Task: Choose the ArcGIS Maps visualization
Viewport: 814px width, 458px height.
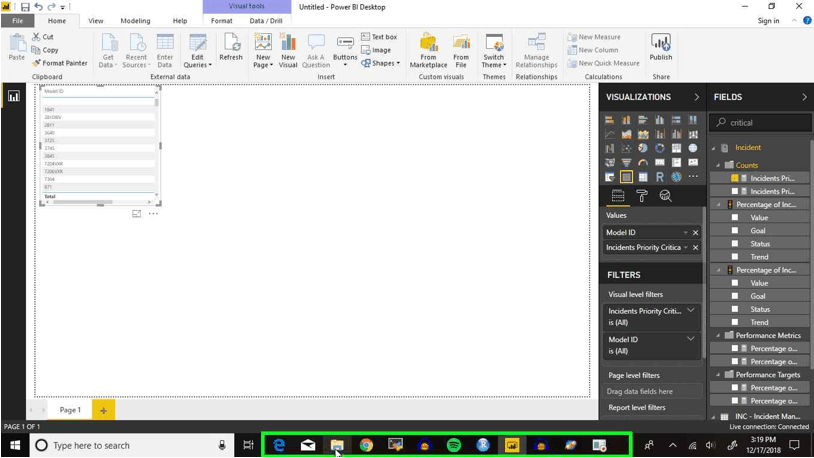Action: pos(676,177)
